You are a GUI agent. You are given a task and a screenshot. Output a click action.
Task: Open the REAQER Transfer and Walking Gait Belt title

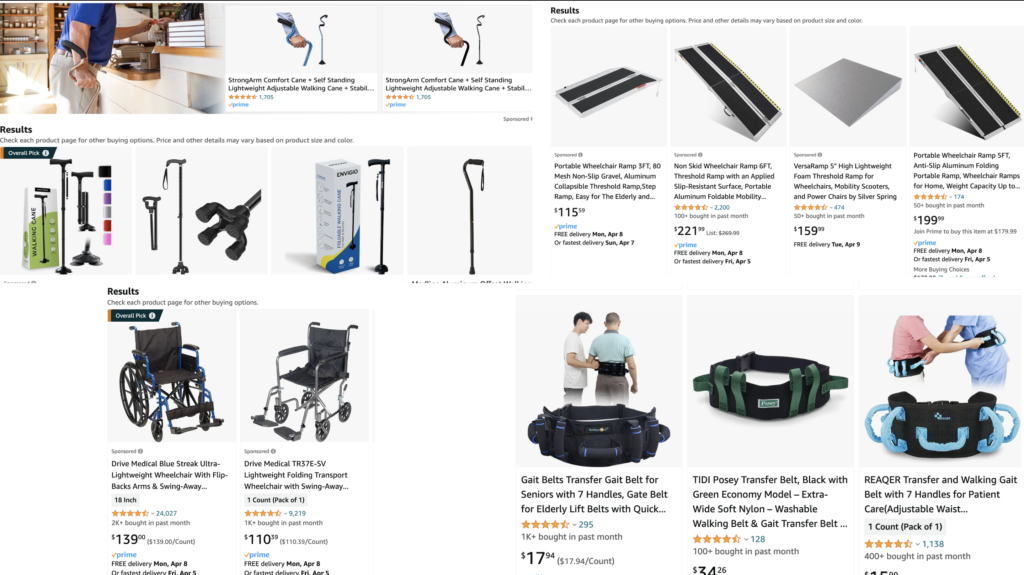[940, 494]
